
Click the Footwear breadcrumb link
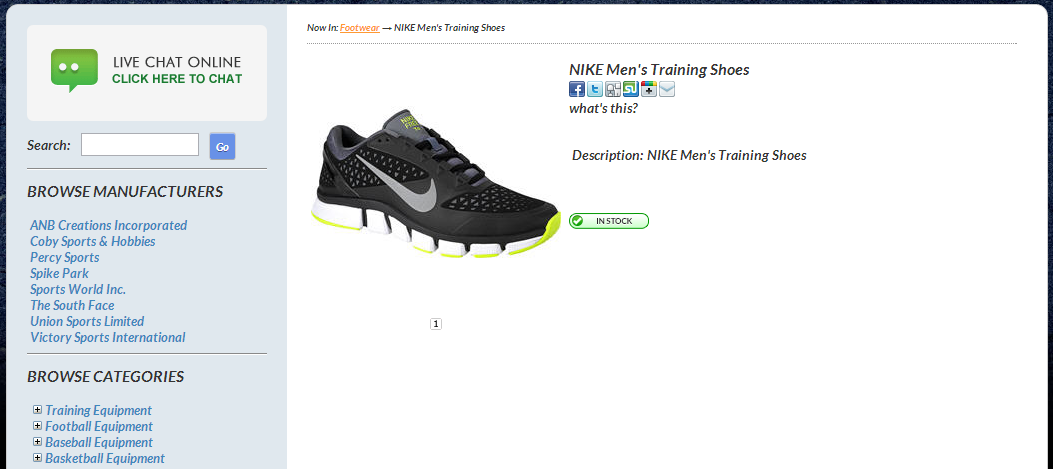(x=359, y=28)
